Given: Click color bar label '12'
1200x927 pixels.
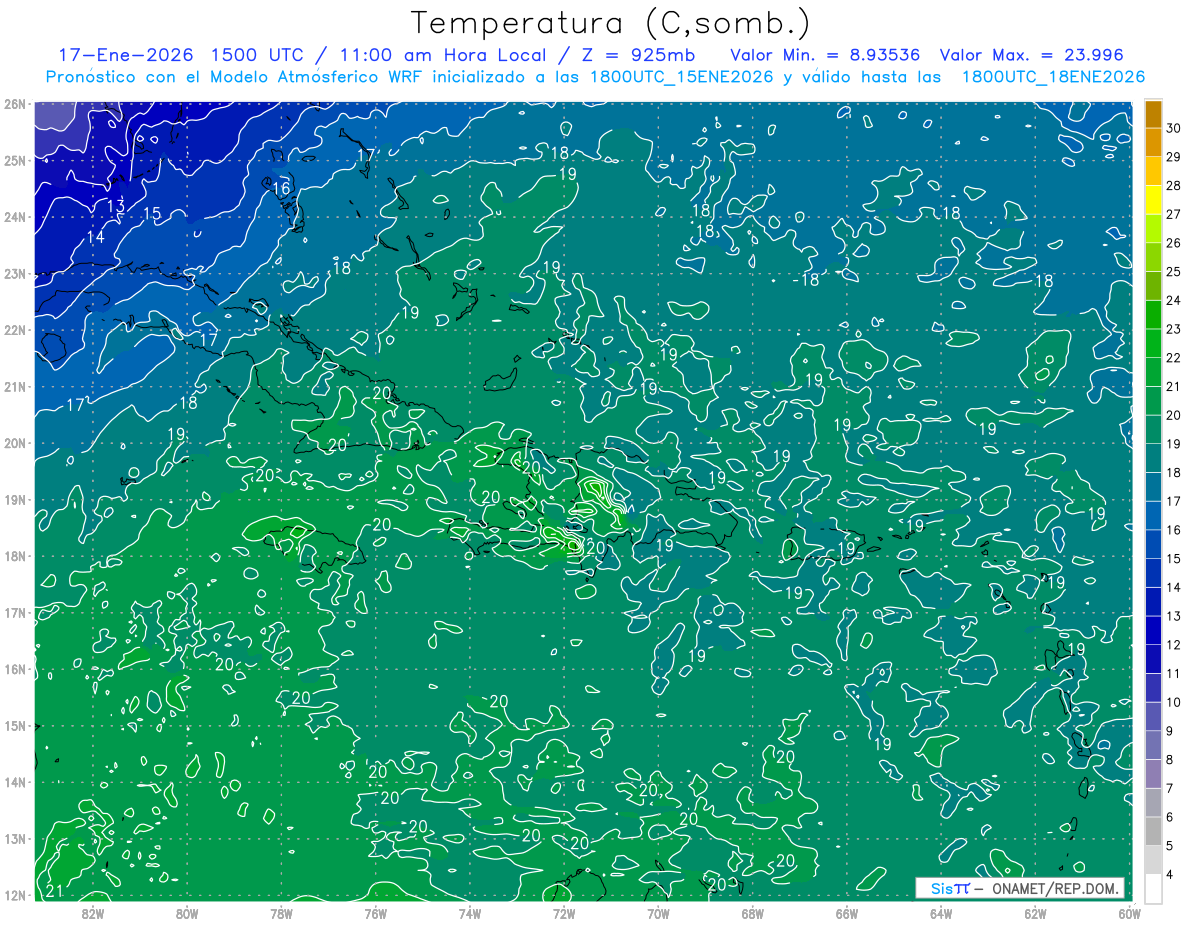Looking at the screenshot, I should [1173, 645].
